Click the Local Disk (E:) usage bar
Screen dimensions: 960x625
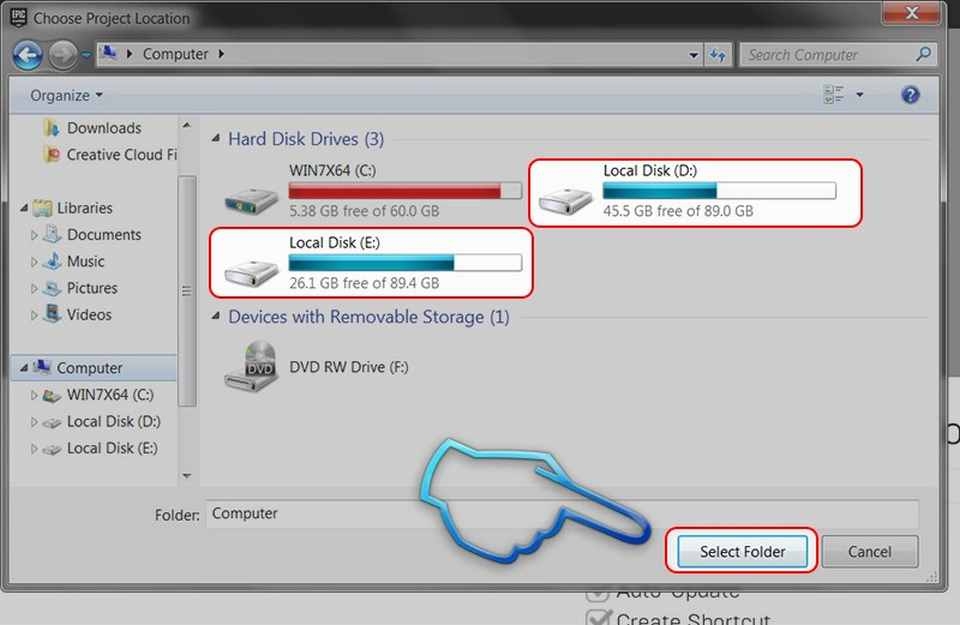pos(405,263)
